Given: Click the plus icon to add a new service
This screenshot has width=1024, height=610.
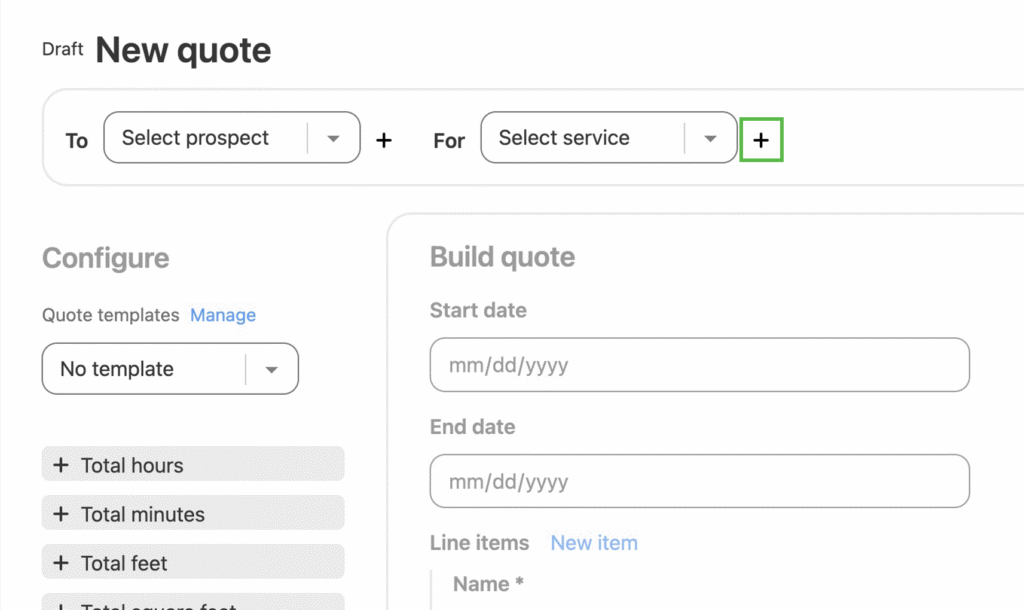Looking at the screenshot, I should coord(761,141).
